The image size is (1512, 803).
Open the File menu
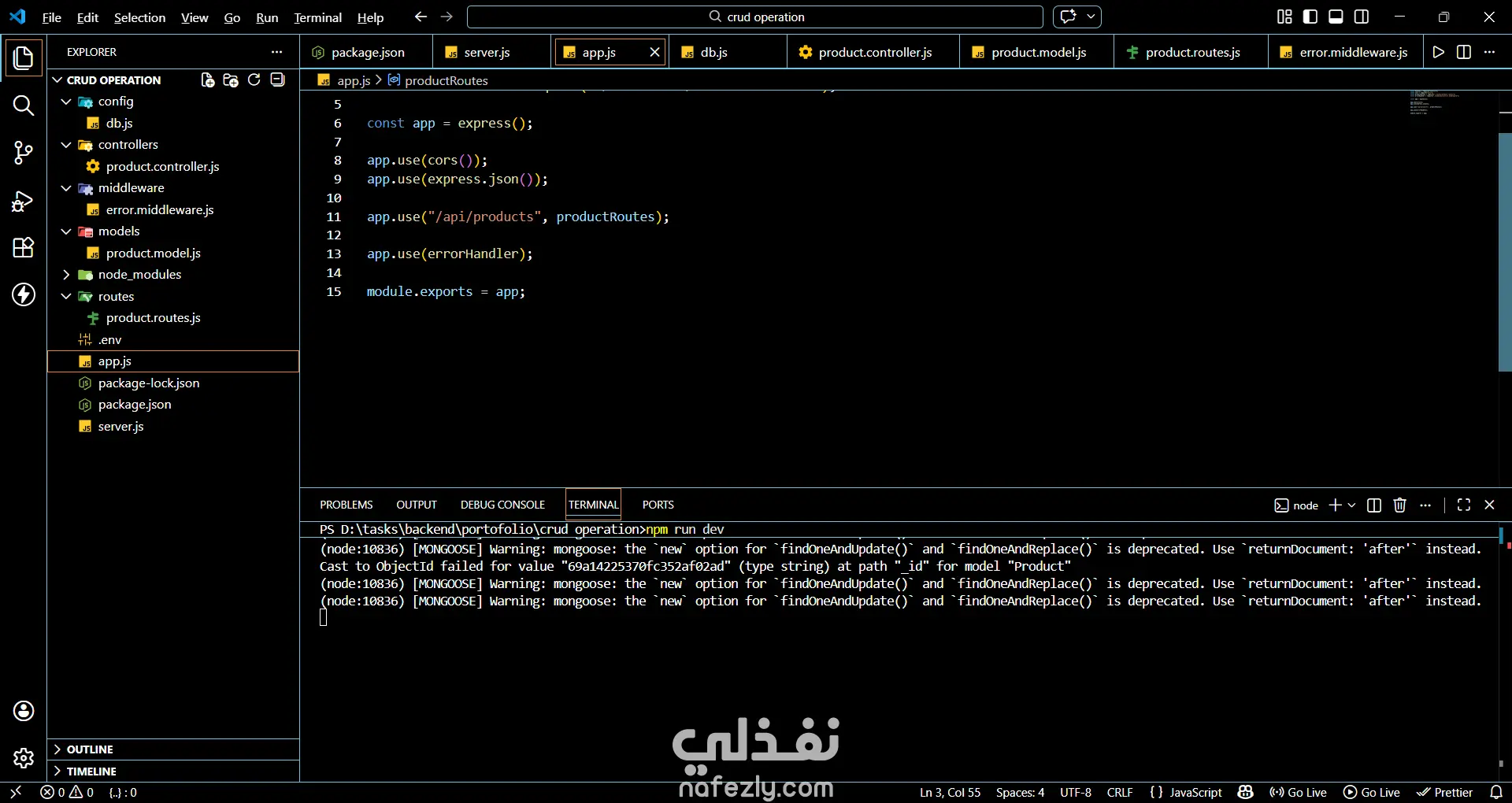(51, 17)
